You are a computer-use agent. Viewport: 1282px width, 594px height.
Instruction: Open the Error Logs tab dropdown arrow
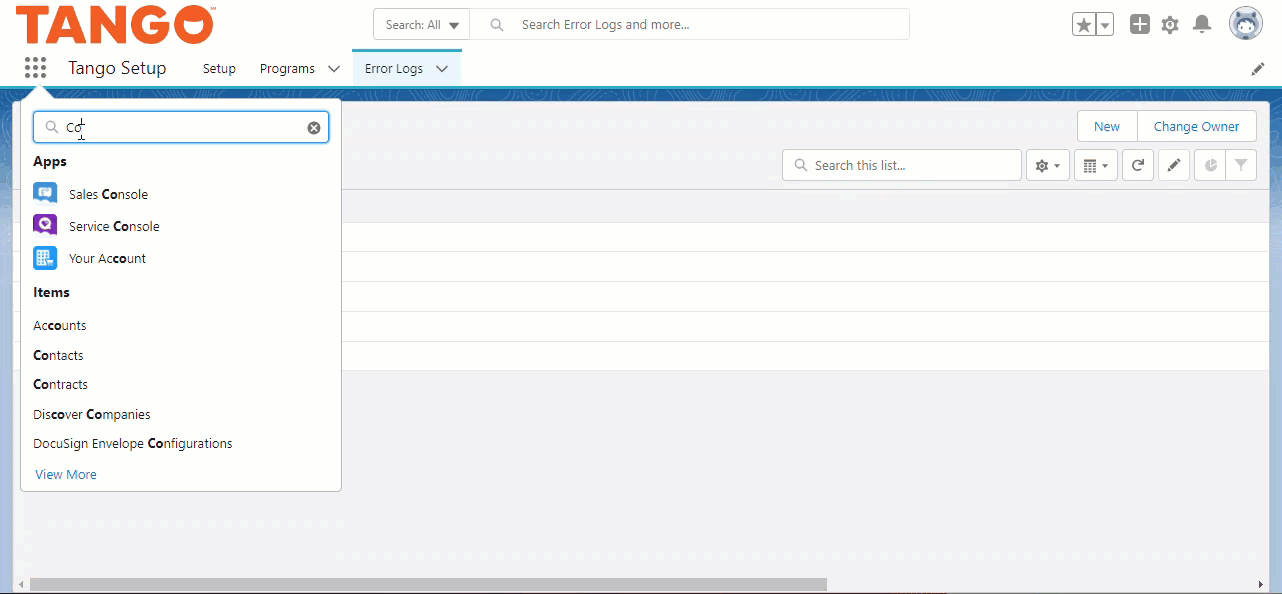click(x=441, y=68)
